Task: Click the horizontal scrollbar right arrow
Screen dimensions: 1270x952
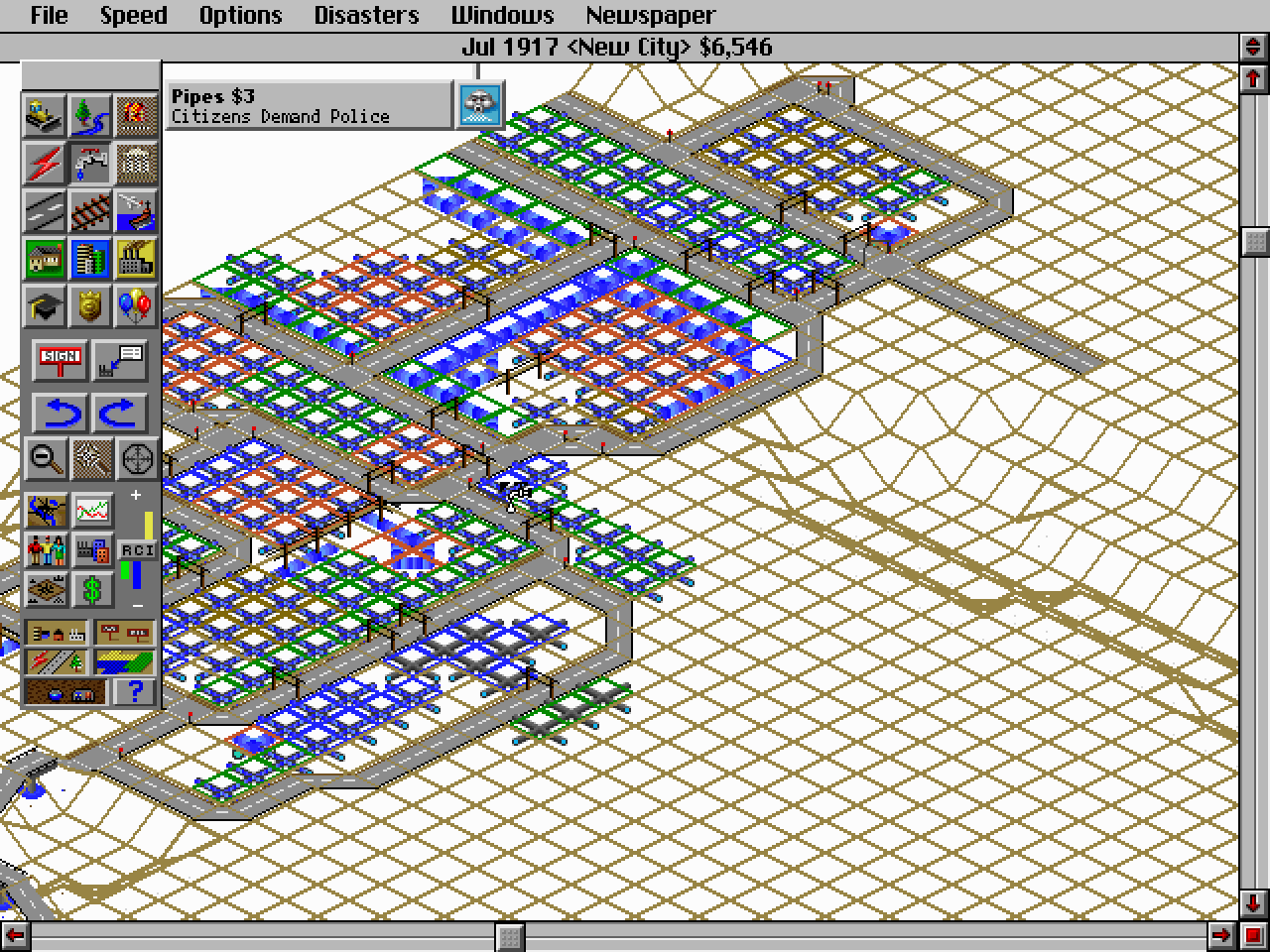Action: pyautogui.click(x=1222, y=935)
